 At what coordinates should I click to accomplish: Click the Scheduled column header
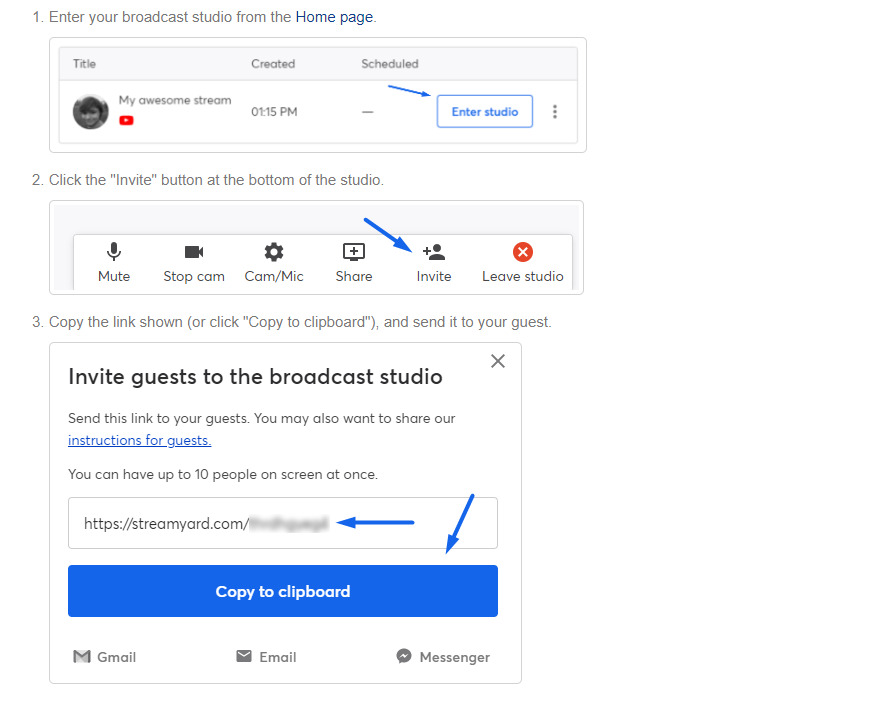pos(390,64)
